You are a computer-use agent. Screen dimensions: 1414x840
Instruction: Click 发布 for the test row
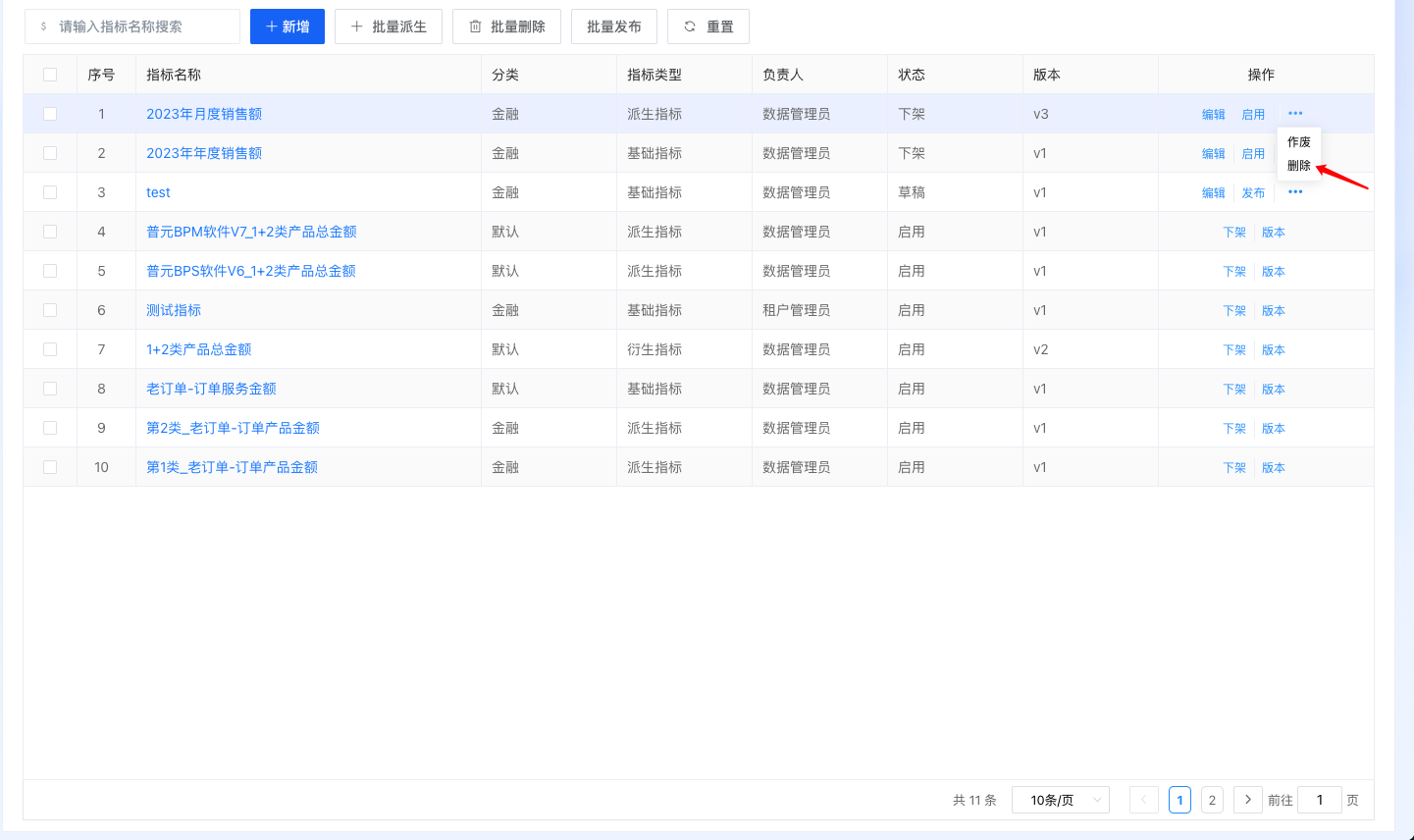(1253, 193)
